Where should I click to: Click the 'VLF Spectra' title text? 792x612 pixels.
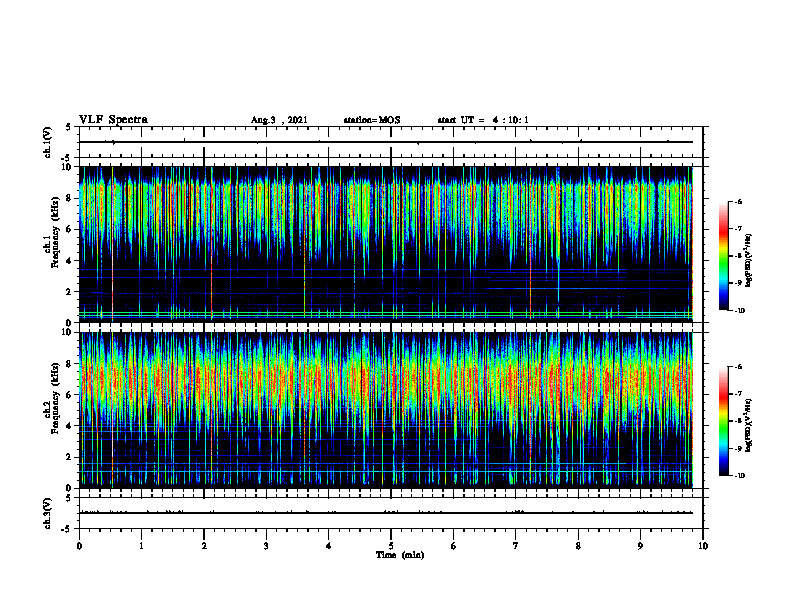pyautogui.click(x=113, y=119)
